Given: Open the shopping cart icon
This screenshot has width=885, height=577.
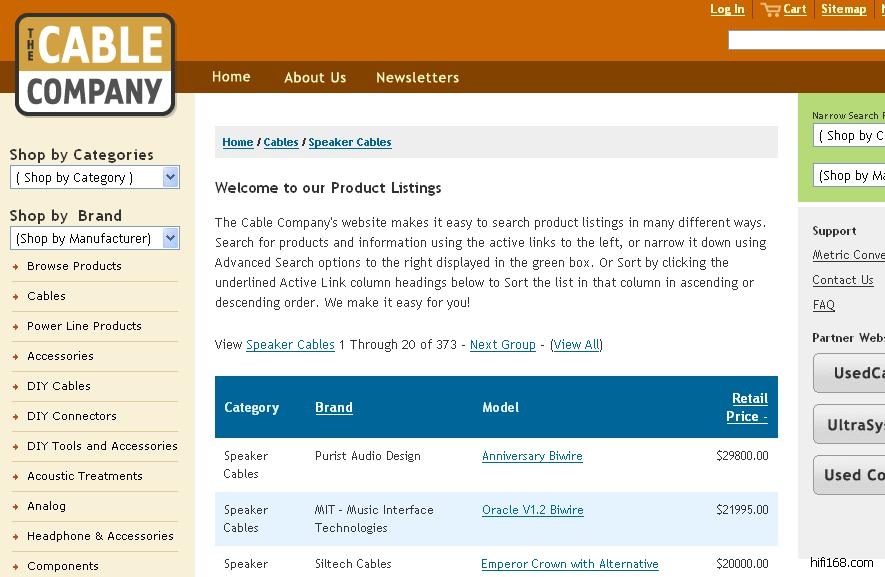Looking at the screenshot, I should pos(770,10).
